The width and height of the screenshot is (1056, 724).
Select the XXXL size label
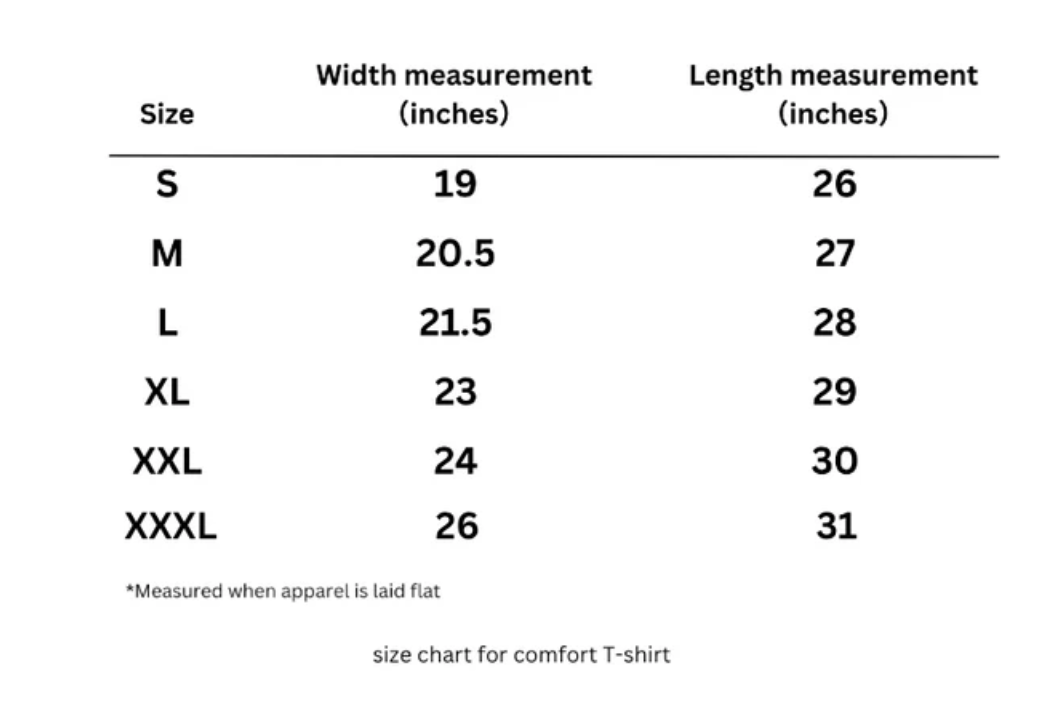170,526
